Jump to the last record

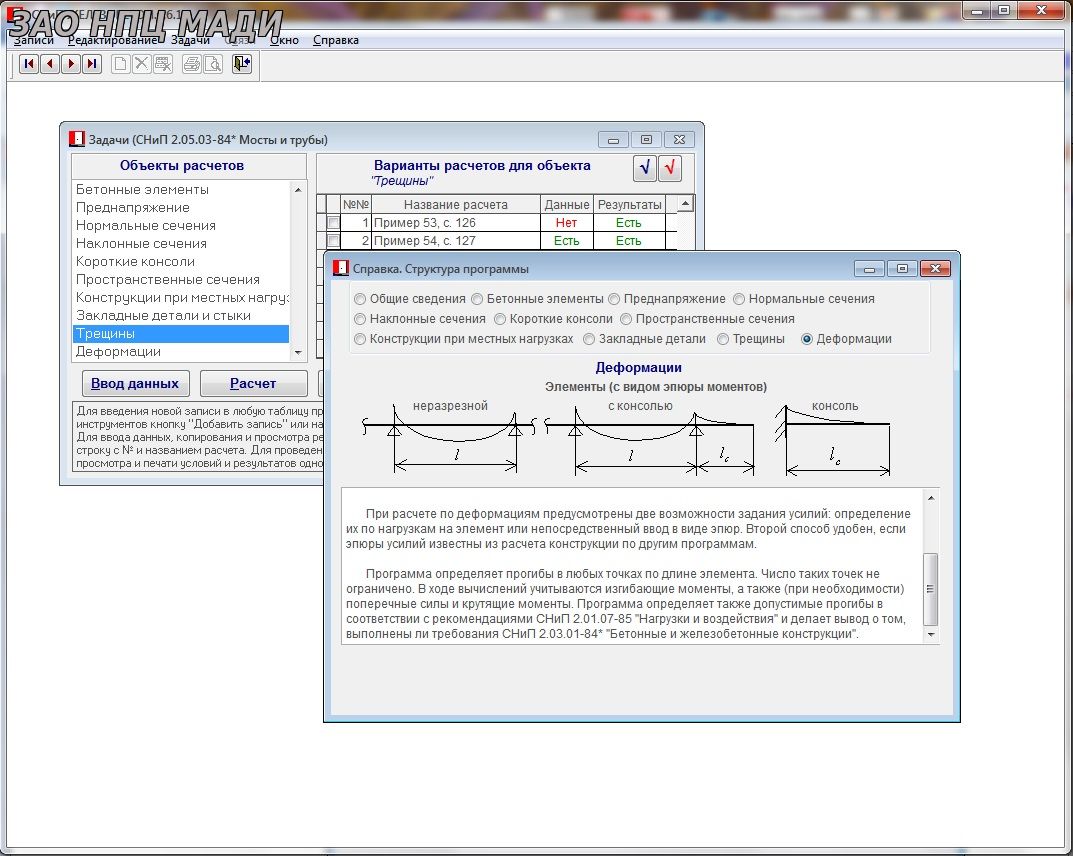92,64
